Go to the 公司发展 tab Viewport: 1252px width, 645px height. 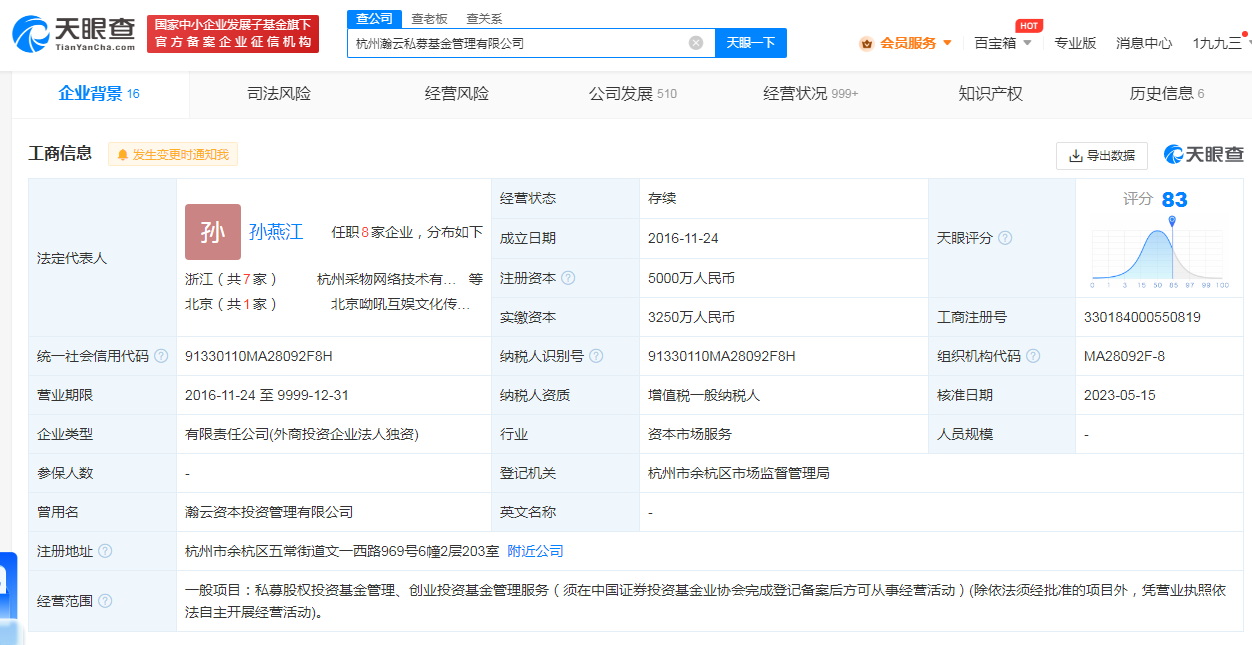(x=633, y=94)
